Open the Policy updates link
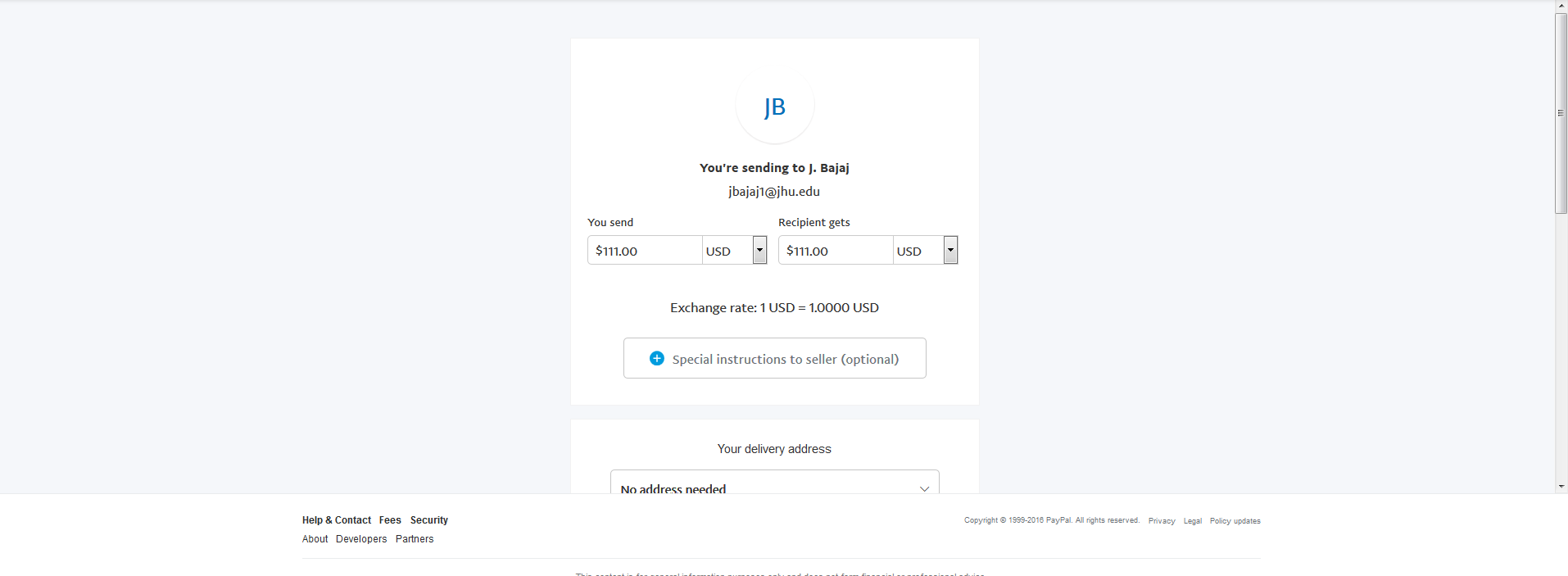 click(x=1235, y=521)
